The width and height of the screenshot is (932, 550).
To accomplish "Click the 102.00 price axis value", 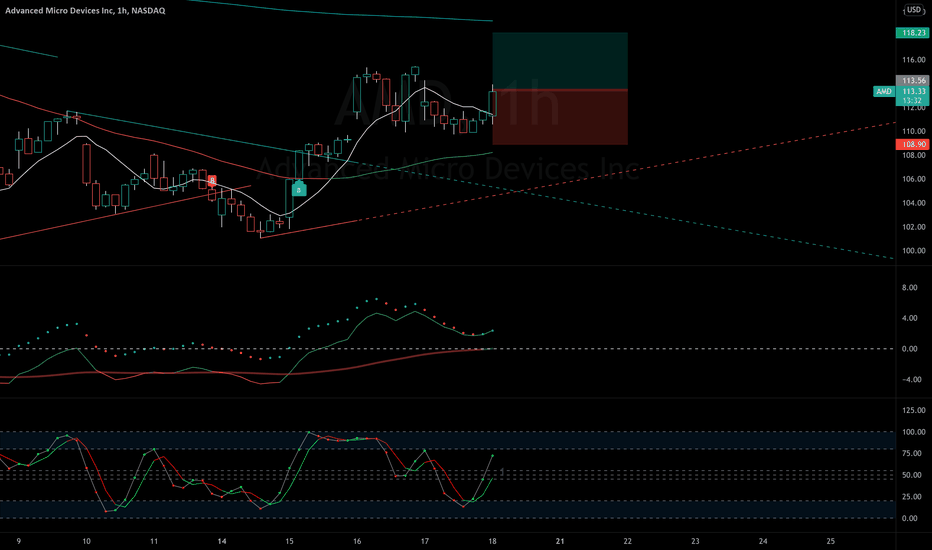I will (914, 227).
